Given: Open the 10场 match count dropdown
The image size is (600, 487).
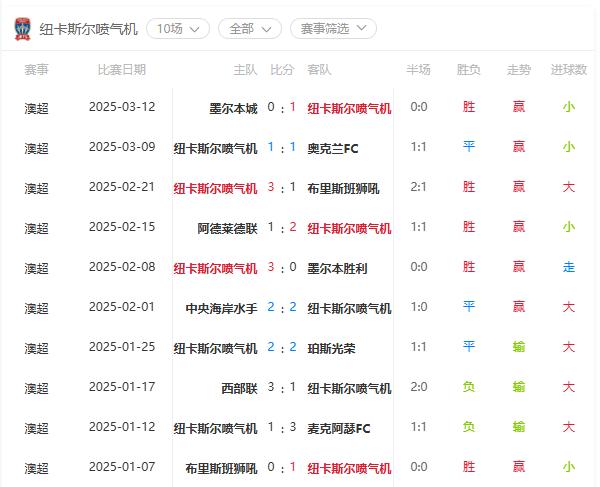Looking at the screenshot, I should click(x=178, y=29).
